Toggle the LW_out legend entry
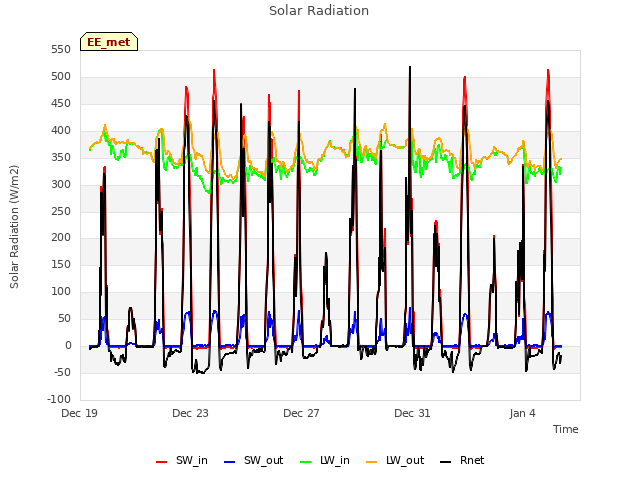This screenshot has height=480, width=640. tap(395, 461)
